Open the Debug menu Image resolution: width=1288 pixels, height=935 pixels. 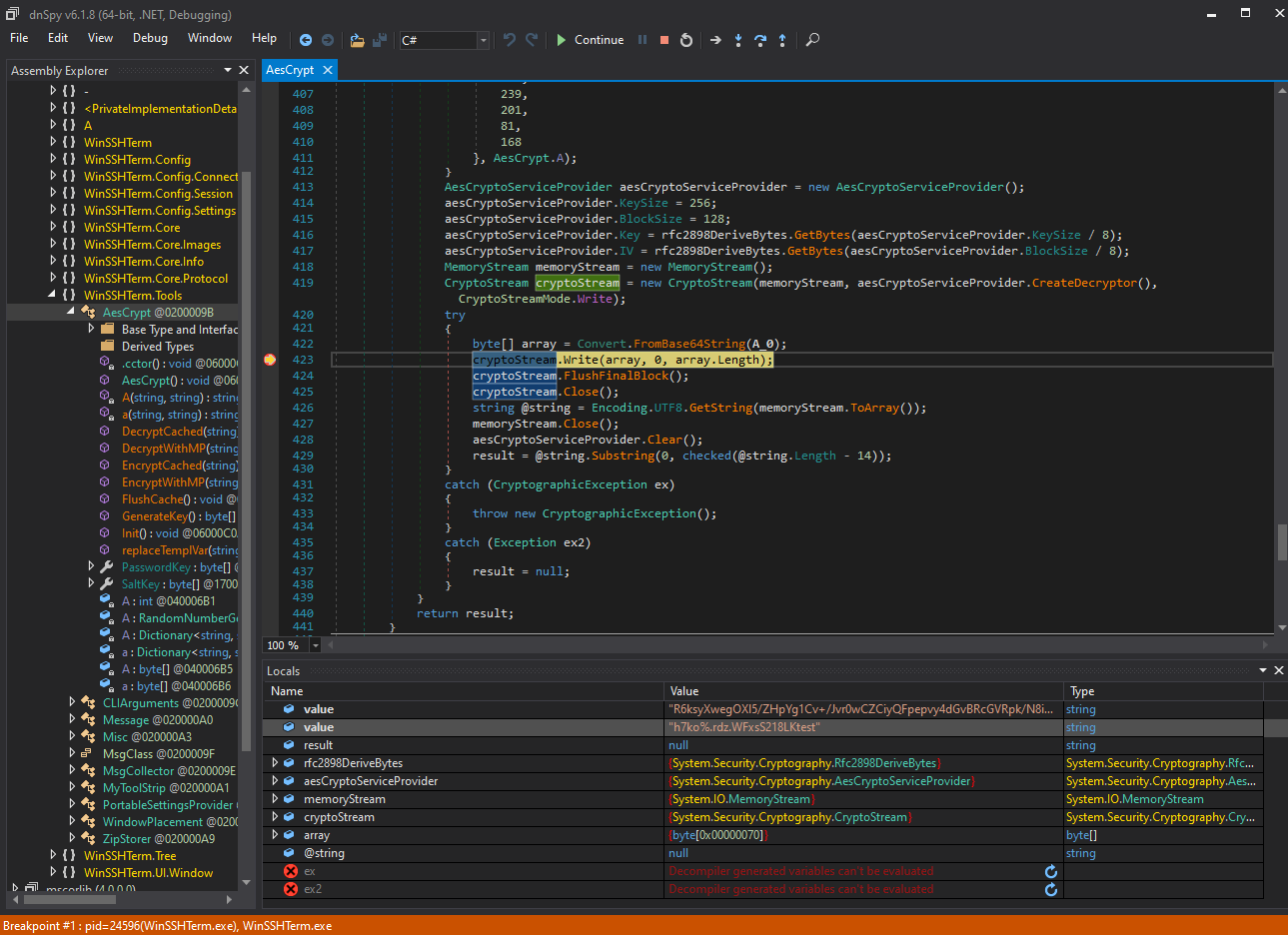click(x=150, y=38)
